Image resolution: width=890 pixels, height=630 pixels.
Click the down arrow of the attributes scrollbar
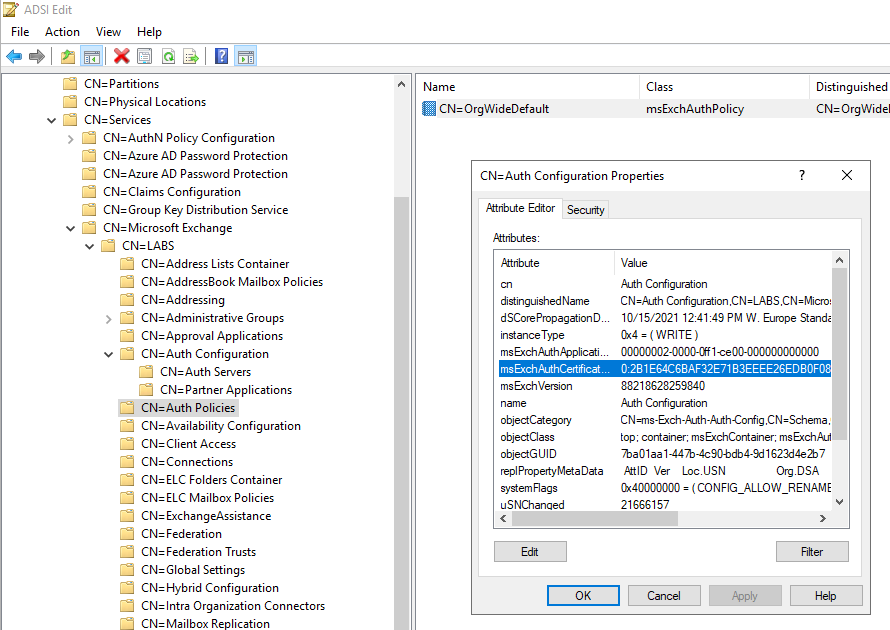point(839,502)
